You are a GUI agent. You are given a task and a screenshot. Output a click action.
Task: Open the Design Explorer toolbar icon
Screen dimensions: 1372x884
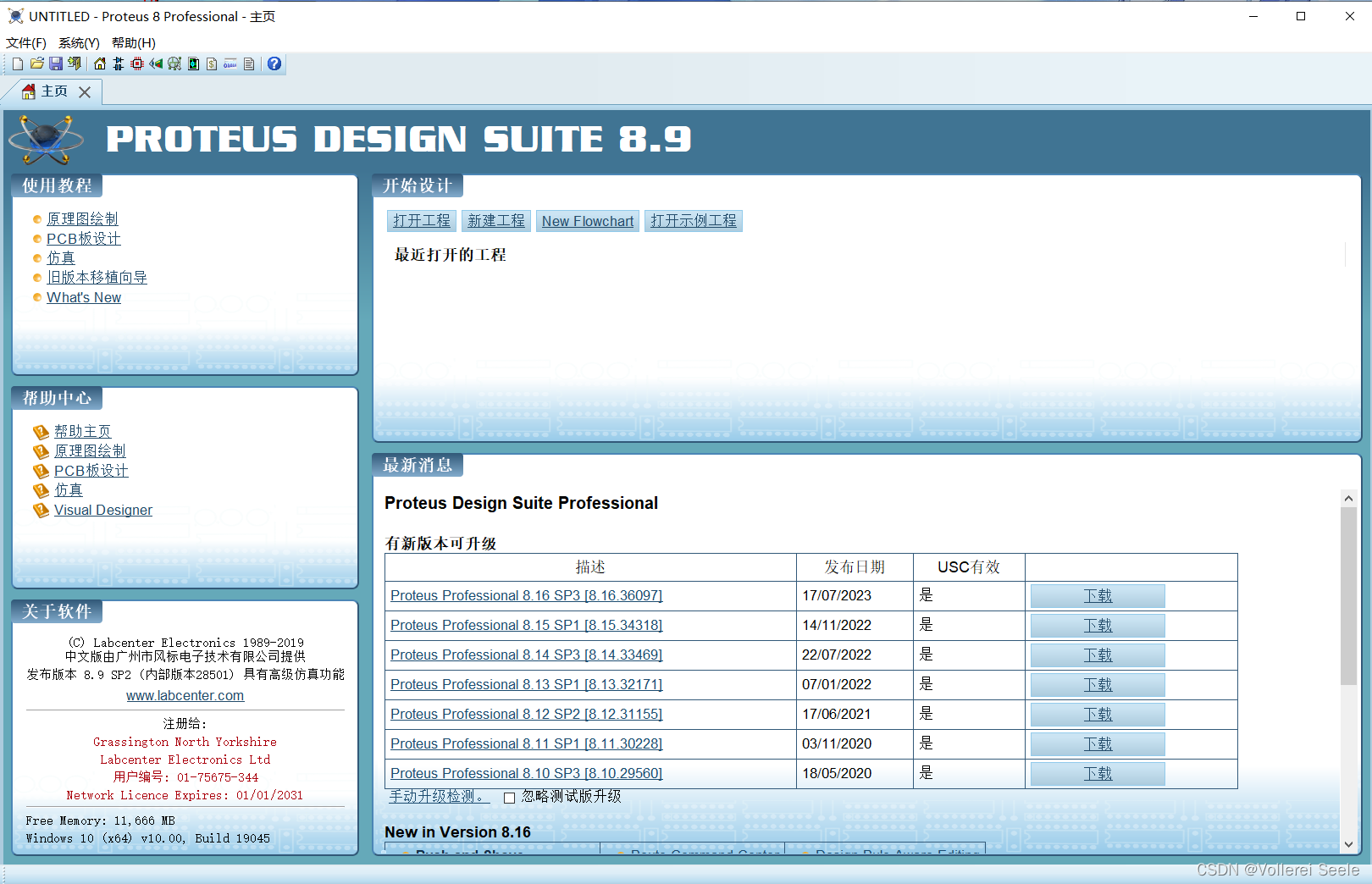pyautogui.click(x=193, y=64)
